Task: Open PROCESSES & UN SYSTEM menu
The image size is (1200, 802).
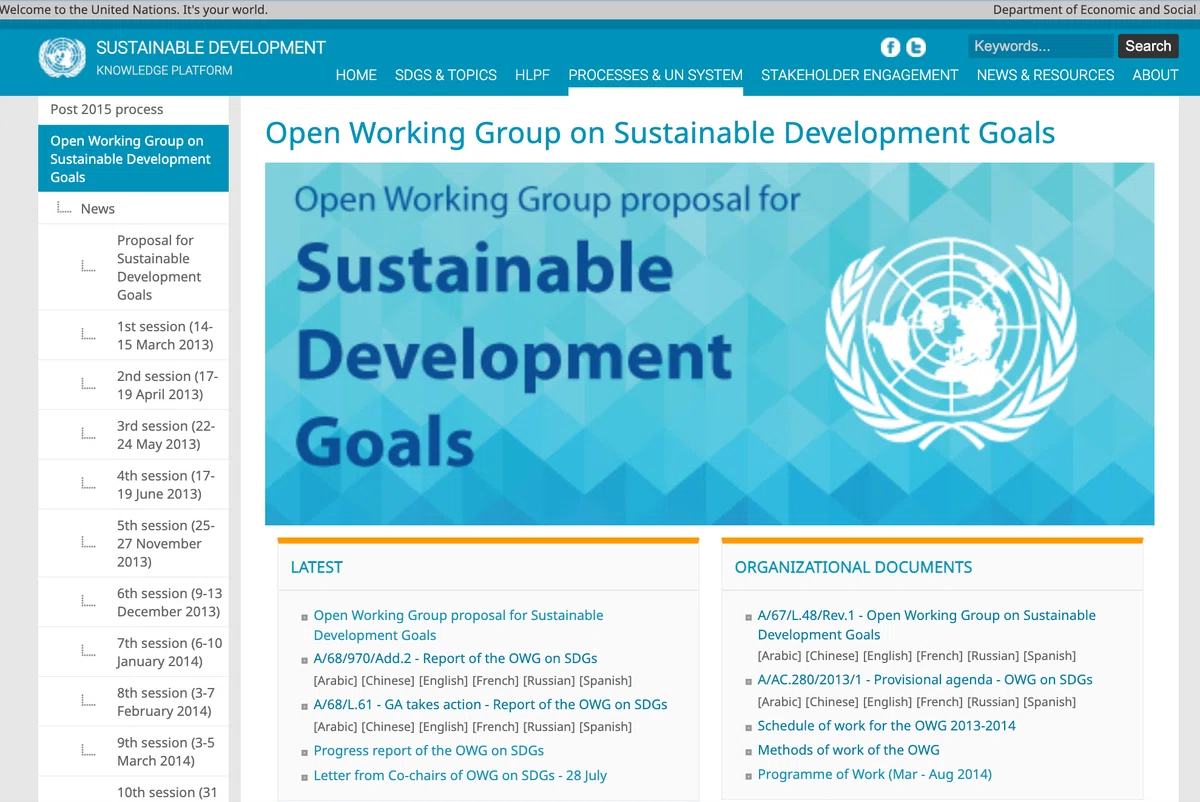Action: 655,75
